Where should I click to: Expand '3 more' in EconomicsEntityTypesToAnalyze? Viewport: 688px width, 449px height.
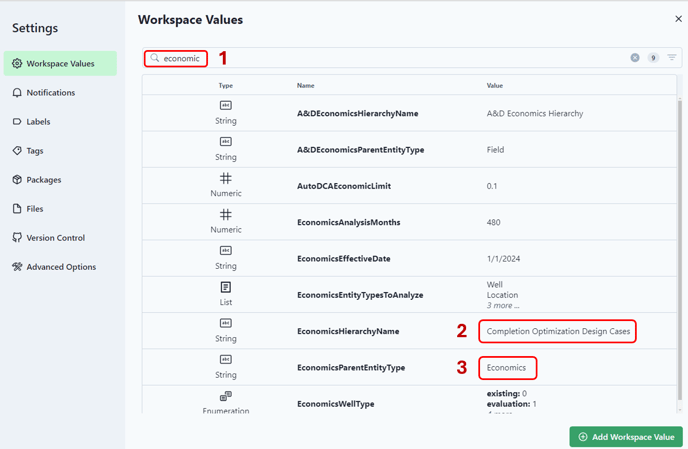pos(502,305)
